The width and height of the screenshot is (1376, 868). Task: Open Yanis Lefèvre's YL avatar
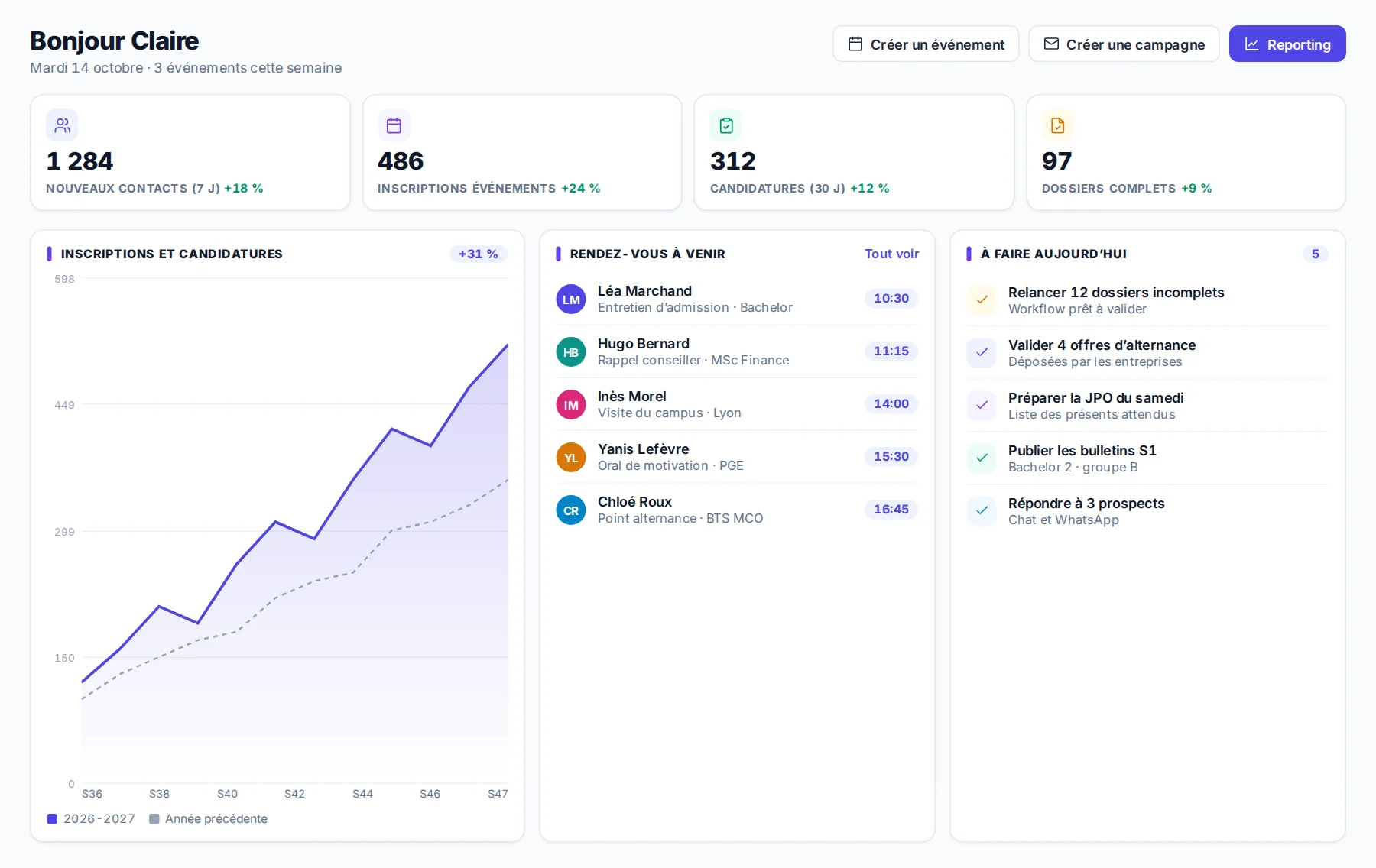click(x=571, y=458)
